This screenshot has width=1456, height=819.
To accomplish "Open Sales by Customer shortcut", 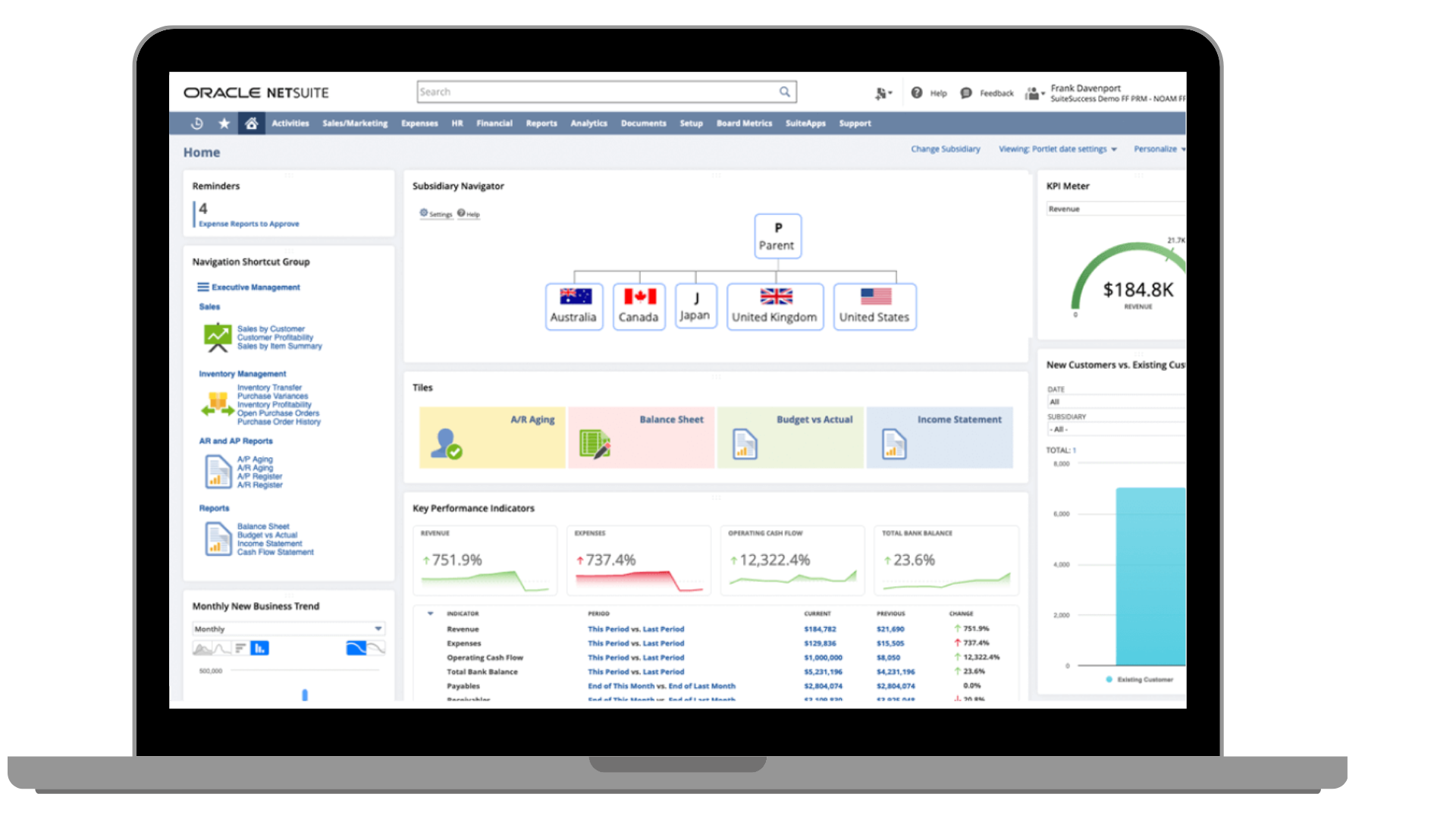I will coord(271,329).
